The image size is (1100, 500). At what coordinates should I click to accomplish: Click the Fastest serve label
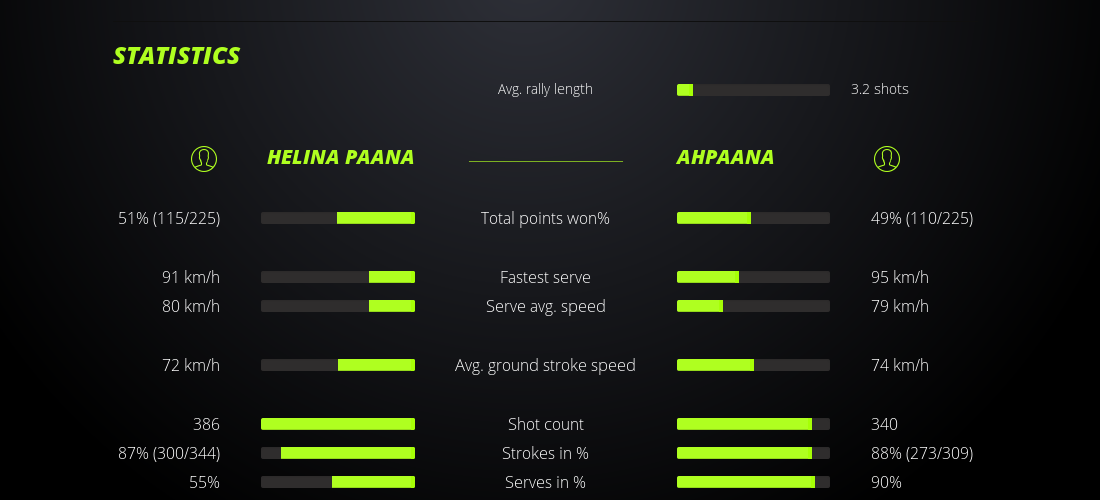pos(545,277)
